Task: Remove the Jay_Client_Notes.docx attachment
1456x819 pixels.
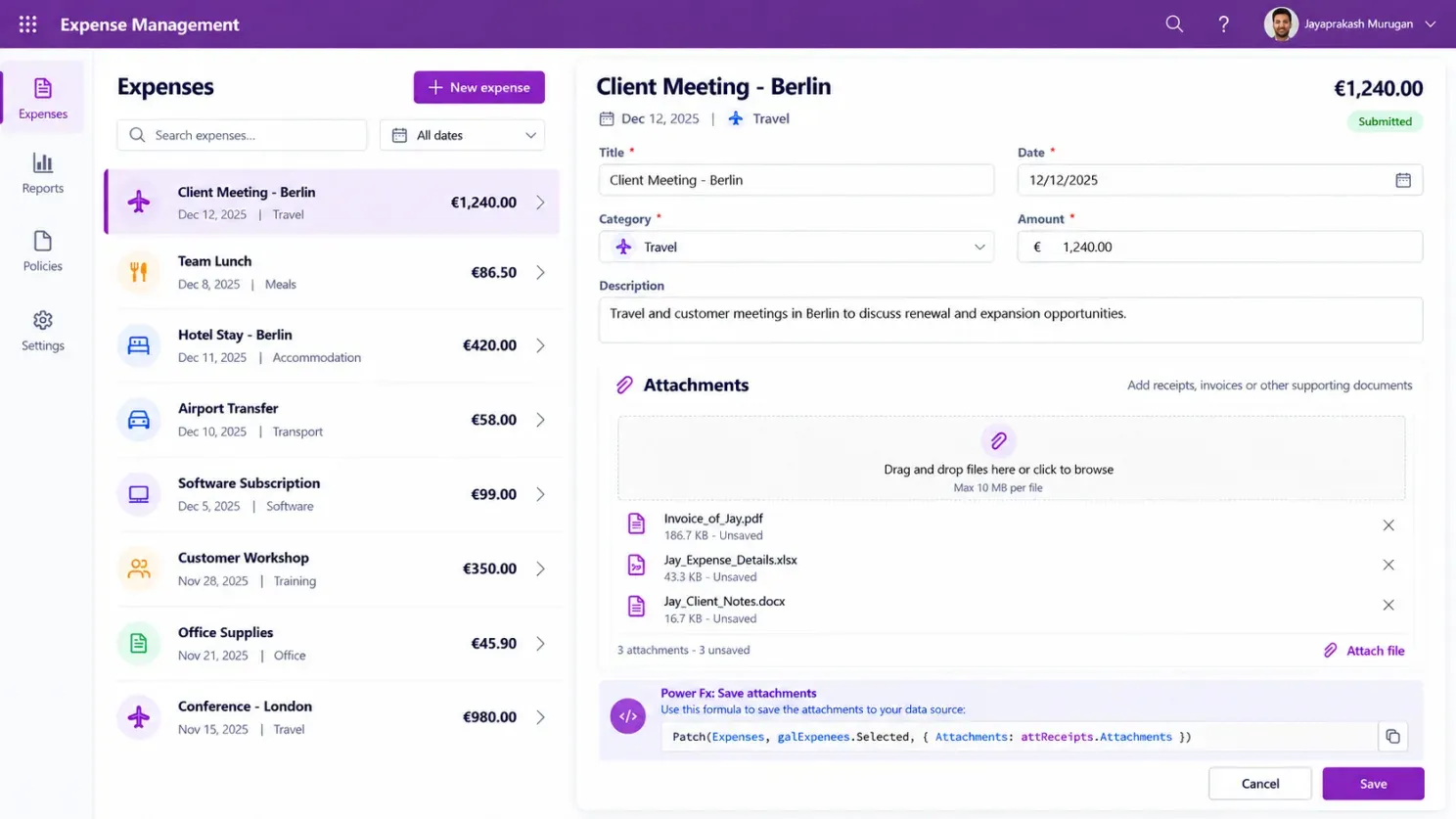Action: point(1388,605)
